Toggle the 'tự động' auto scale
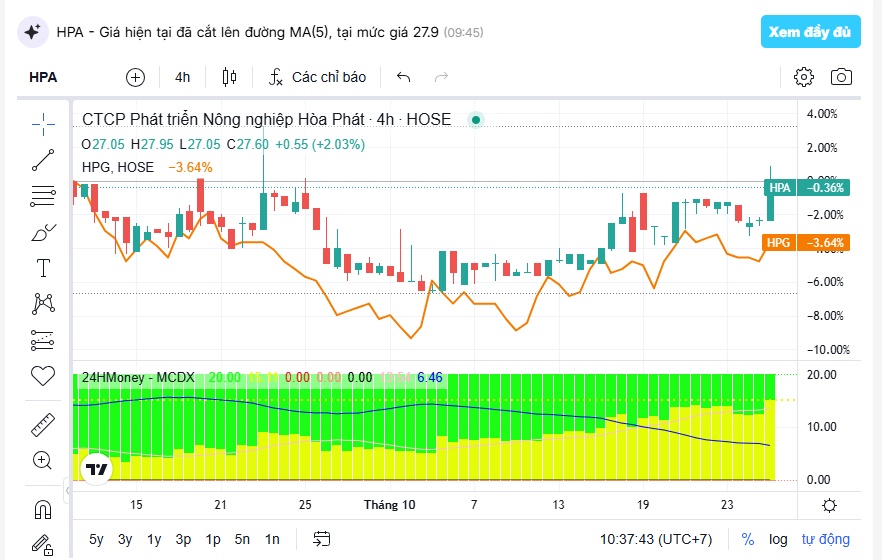 pos(826,539)
